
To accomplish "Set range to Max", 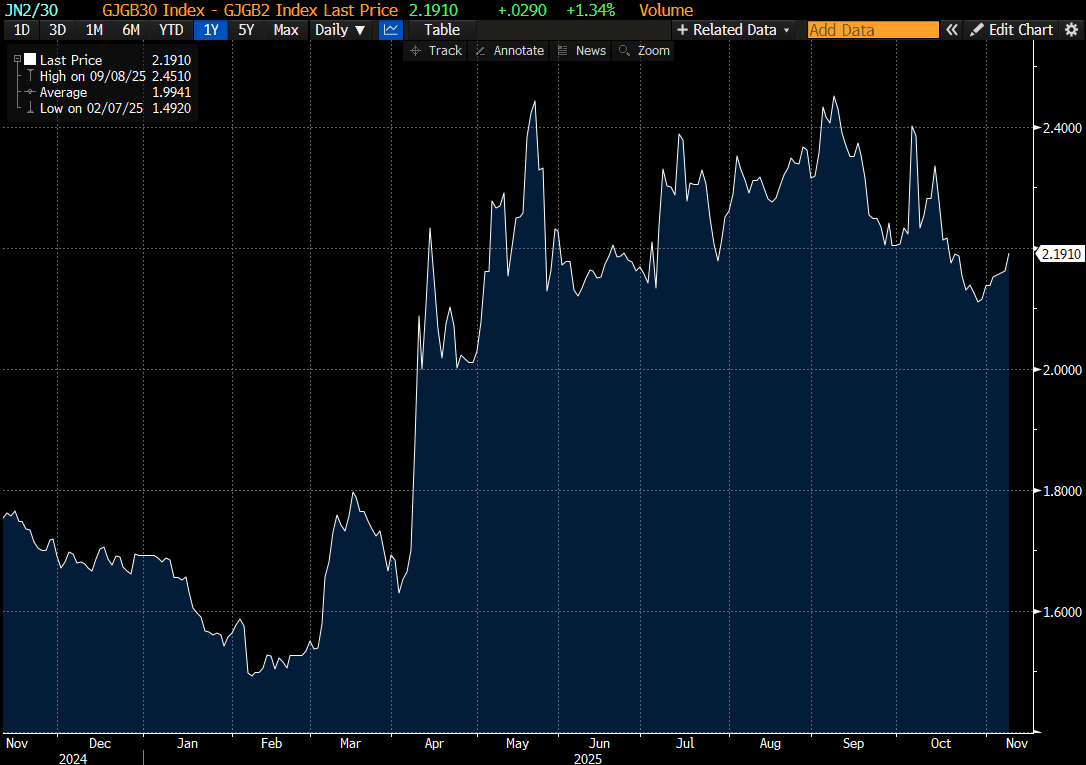I will 286,30.
